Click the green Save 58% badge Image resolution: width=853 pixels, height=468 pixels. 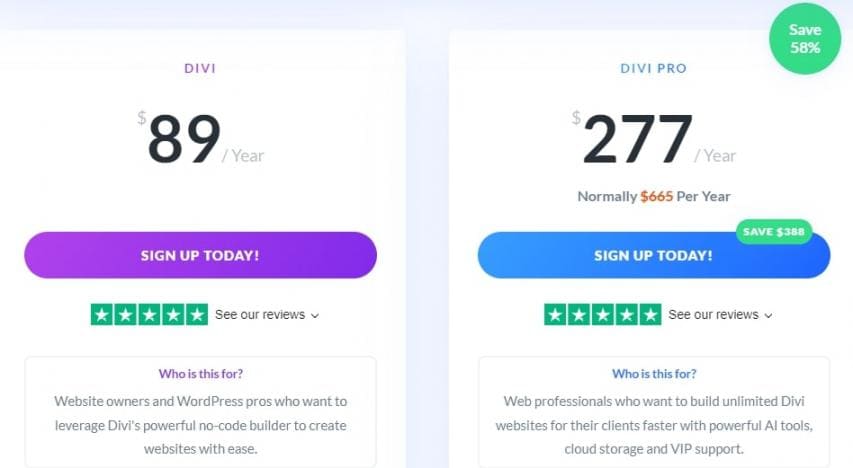coord(804,40)
